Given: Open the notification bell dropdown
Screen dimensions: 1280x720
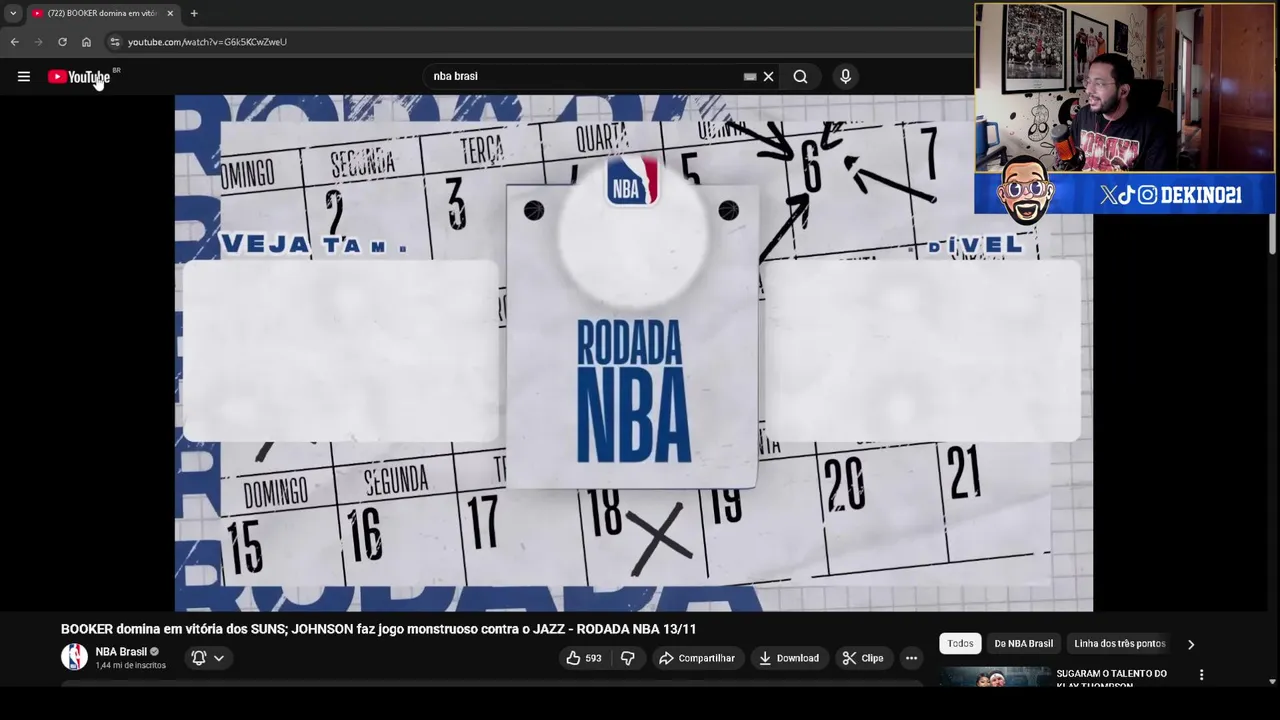Looking at the screenshot, I should 208,658.
